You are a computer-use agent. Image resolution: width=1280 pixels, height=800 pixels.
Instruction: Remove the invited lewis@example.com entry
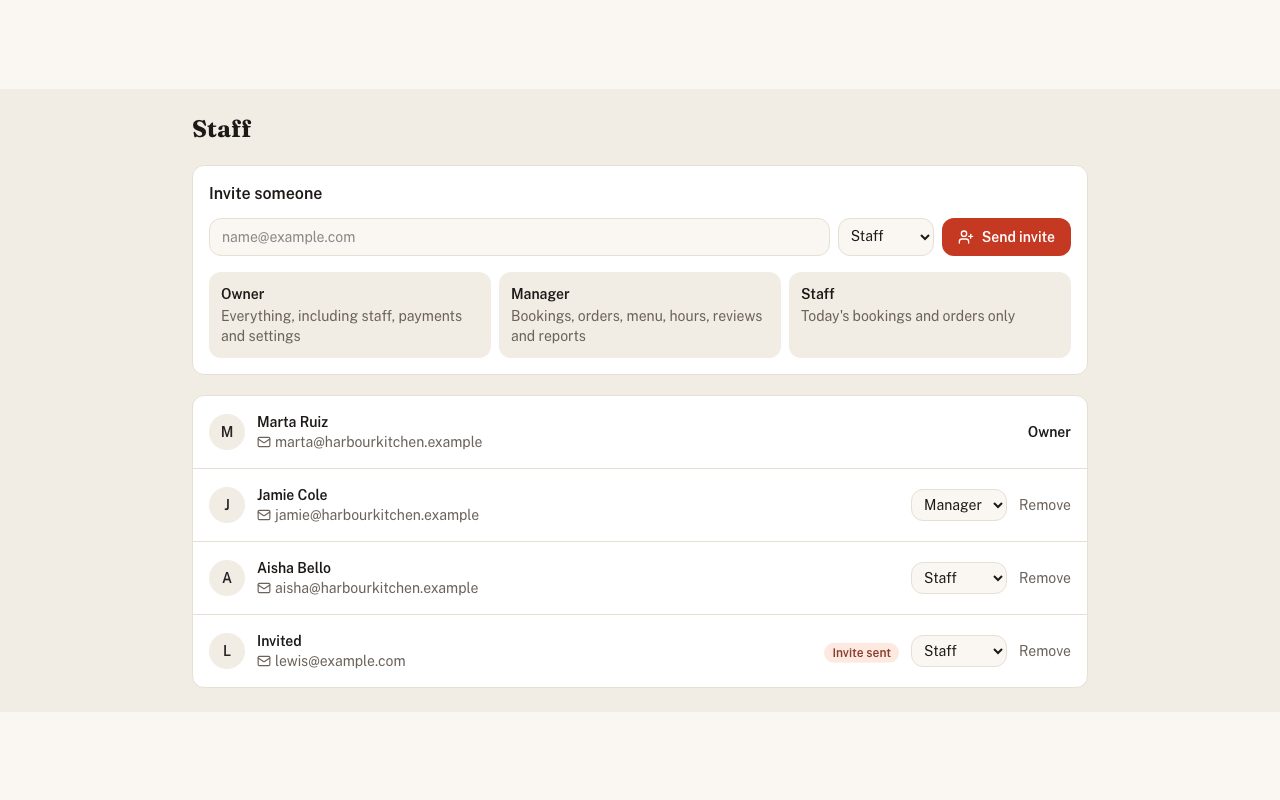tap(1045, 651)
